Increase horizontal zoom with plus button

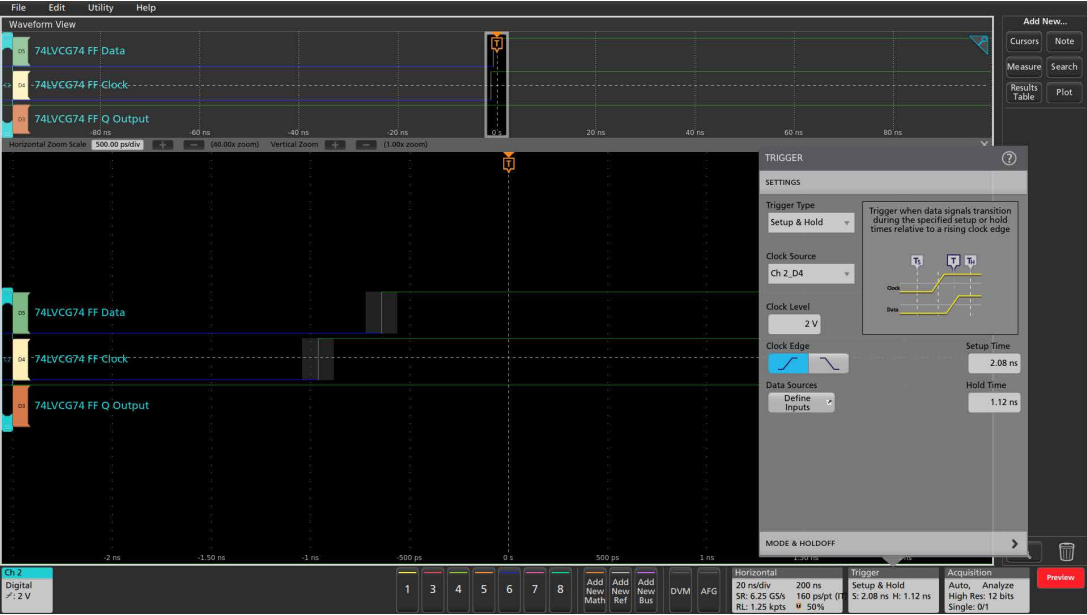pyautogui.click(x=163, y=144)
